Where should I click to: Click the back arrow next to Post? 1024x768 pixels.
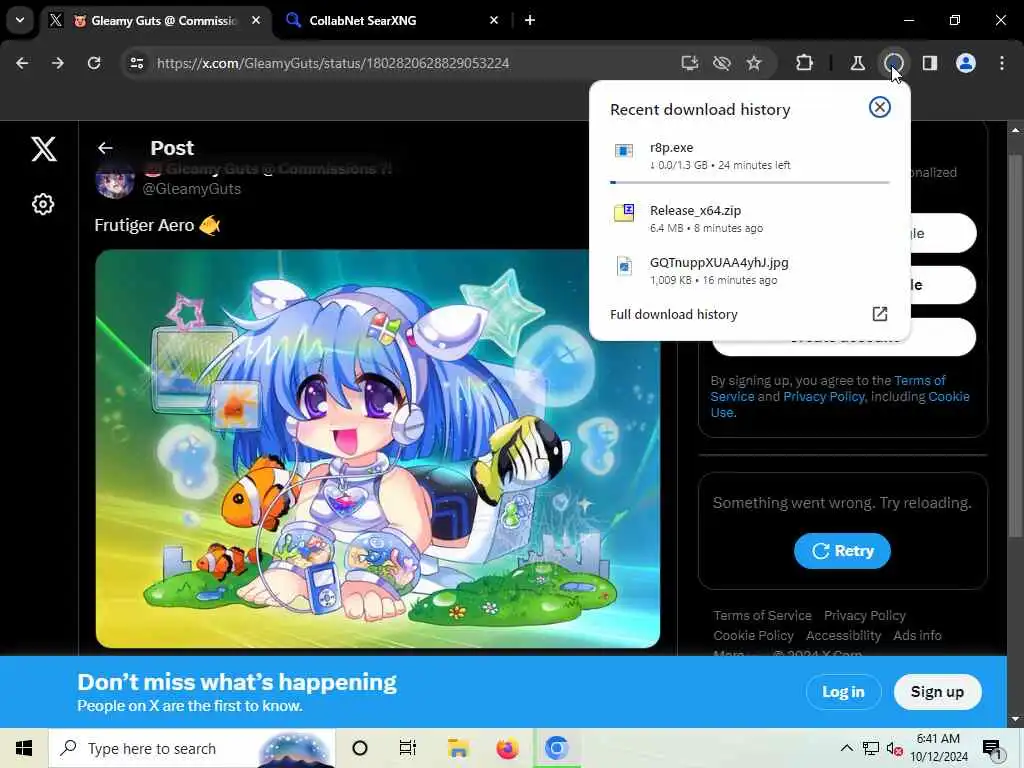pos(105,148)
